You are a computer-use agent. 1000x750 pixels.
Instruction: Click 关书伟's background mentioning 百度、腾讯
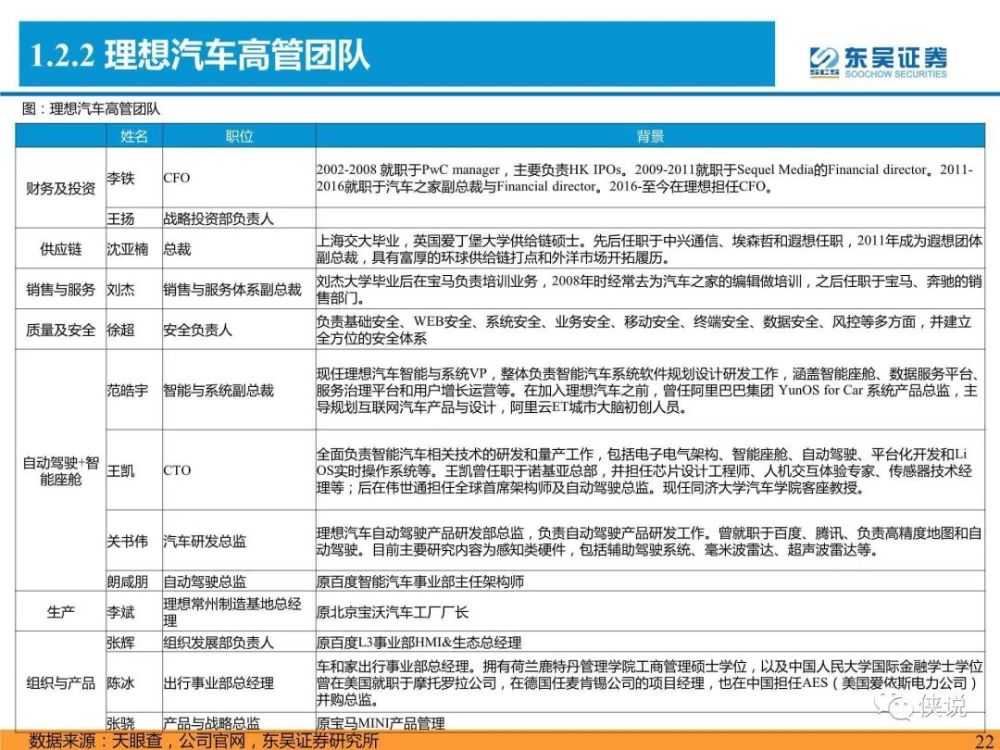point(649,541)
